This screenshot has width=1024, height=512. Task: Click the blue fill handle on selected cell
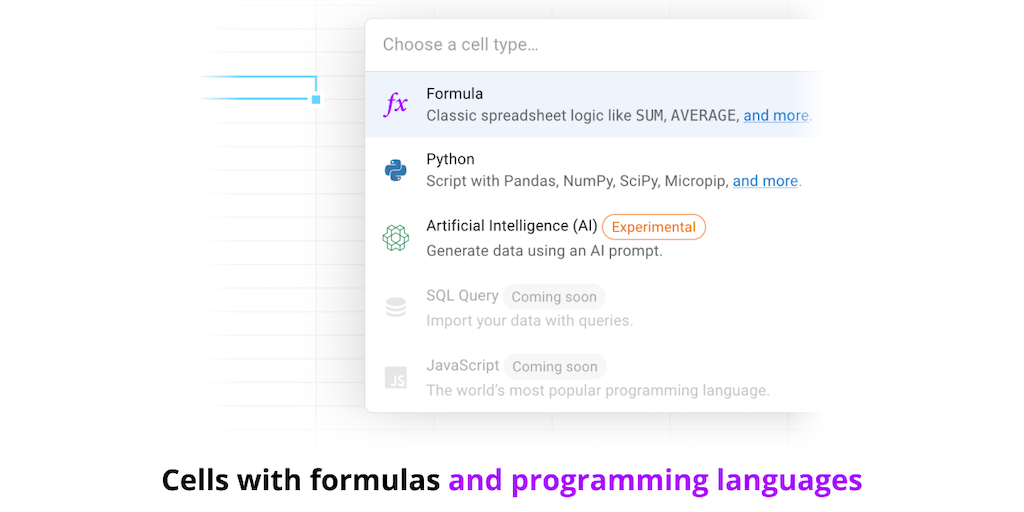tap(316, 99)
